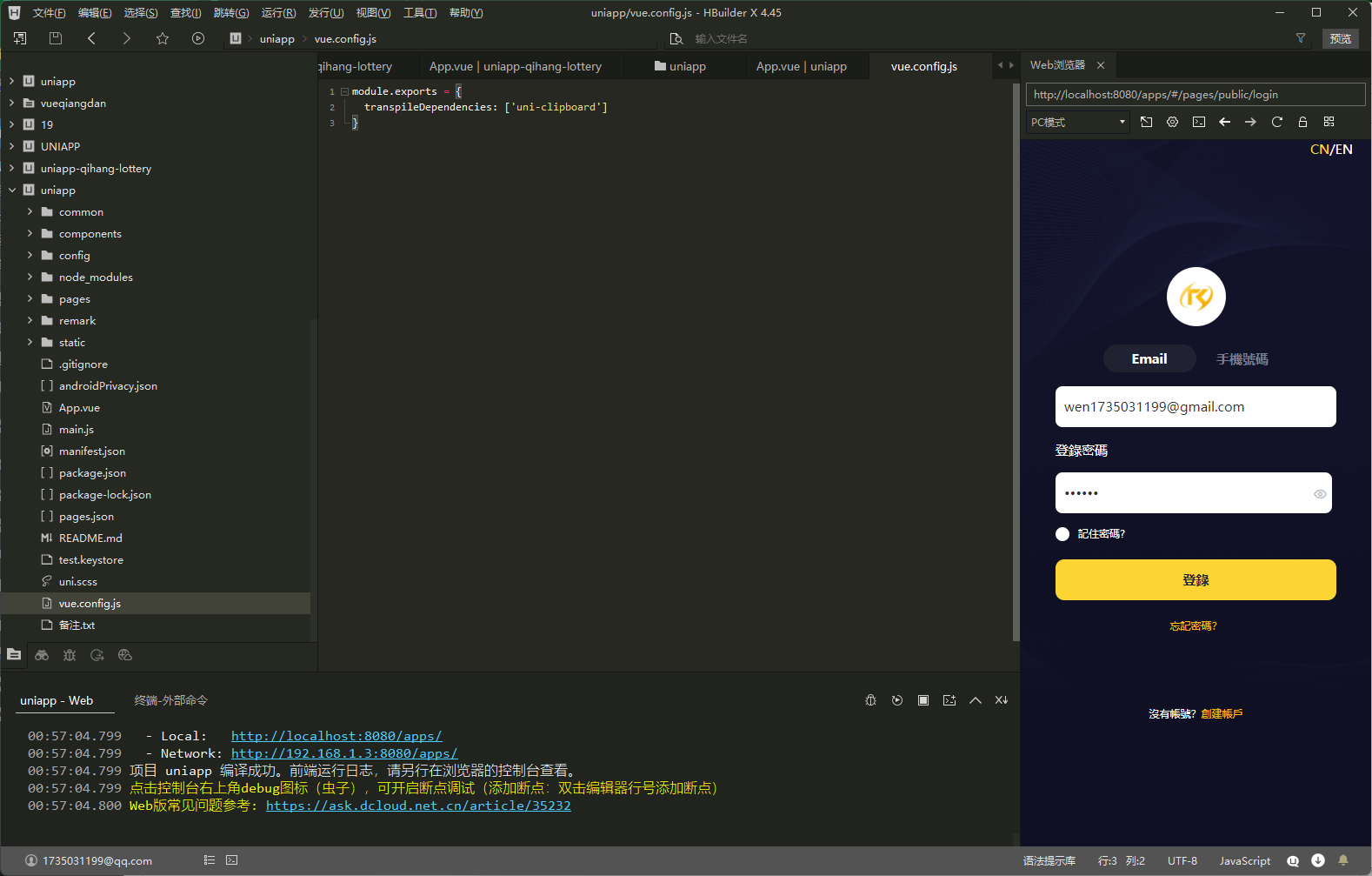The image size is (1372, 876).
Task: Click the filter funnel icon
Action: click(x=1301, y=38)
